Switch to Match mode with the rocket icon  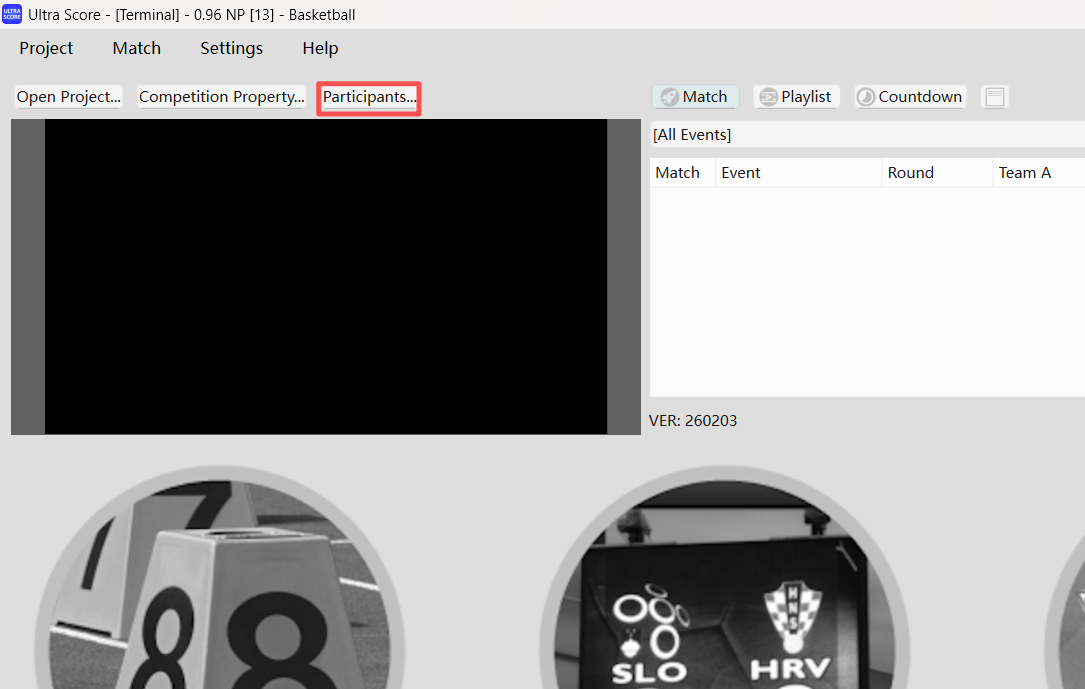695,97
